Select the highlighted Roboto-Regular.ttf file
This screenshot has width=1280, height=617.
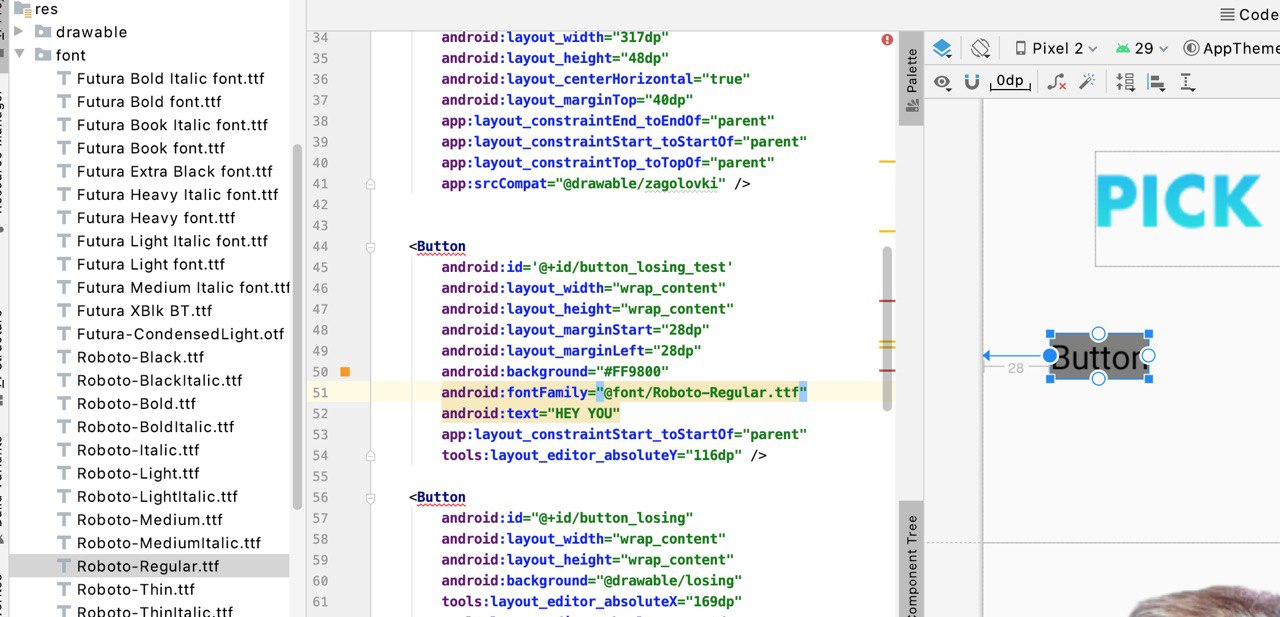click(147, 566)
